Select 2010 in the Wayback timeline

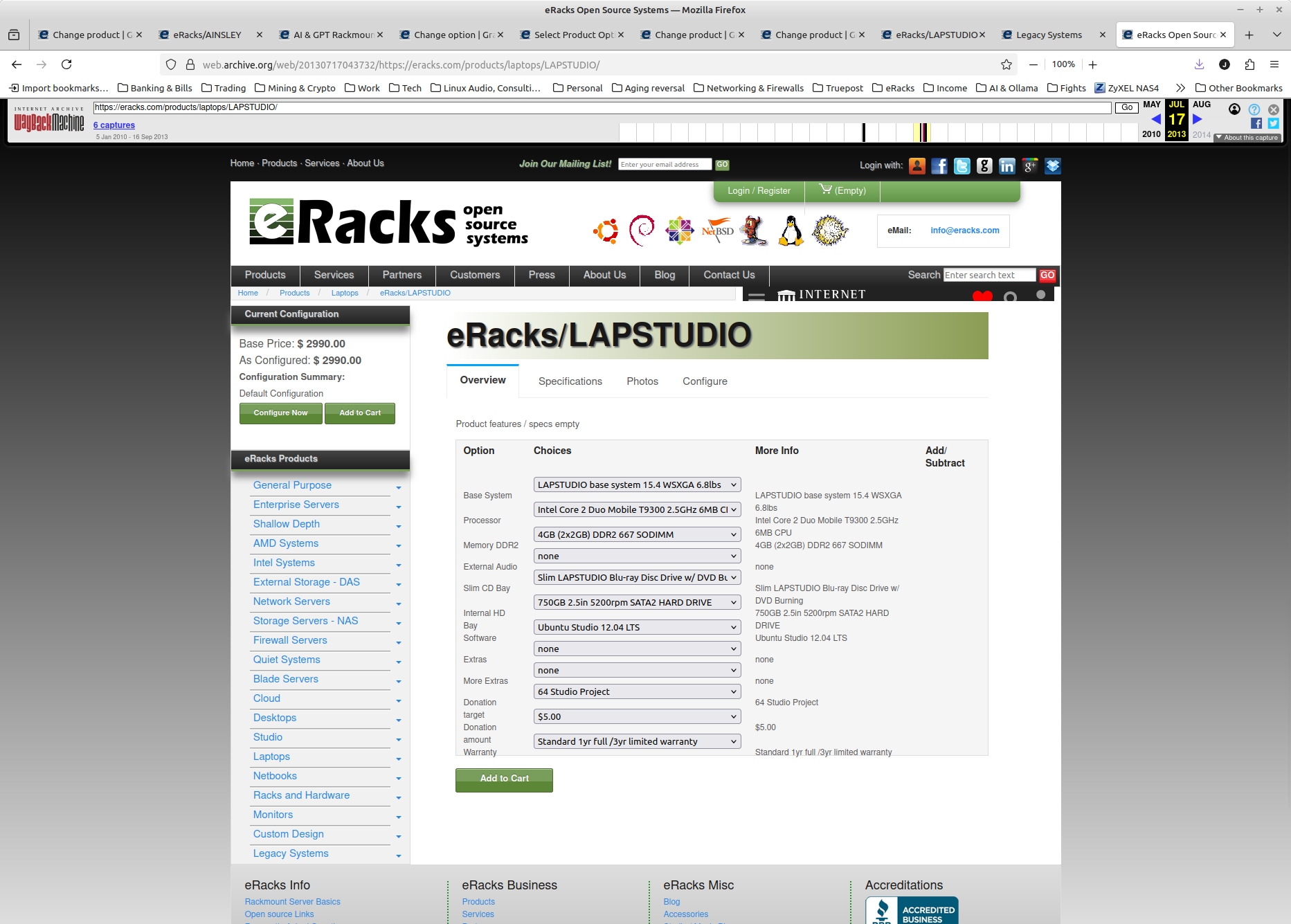[x=1151, y=134]
